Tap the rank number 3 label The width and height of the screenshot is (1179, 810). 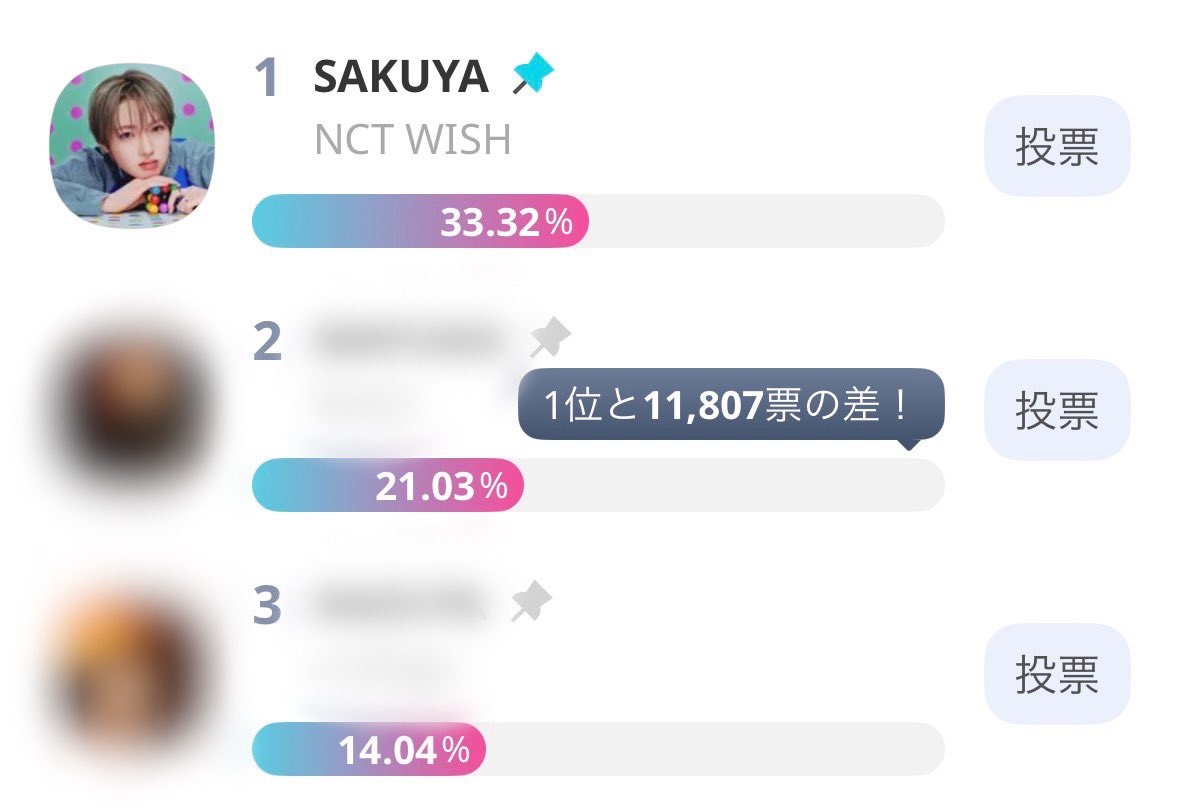(x=268, y=605)
